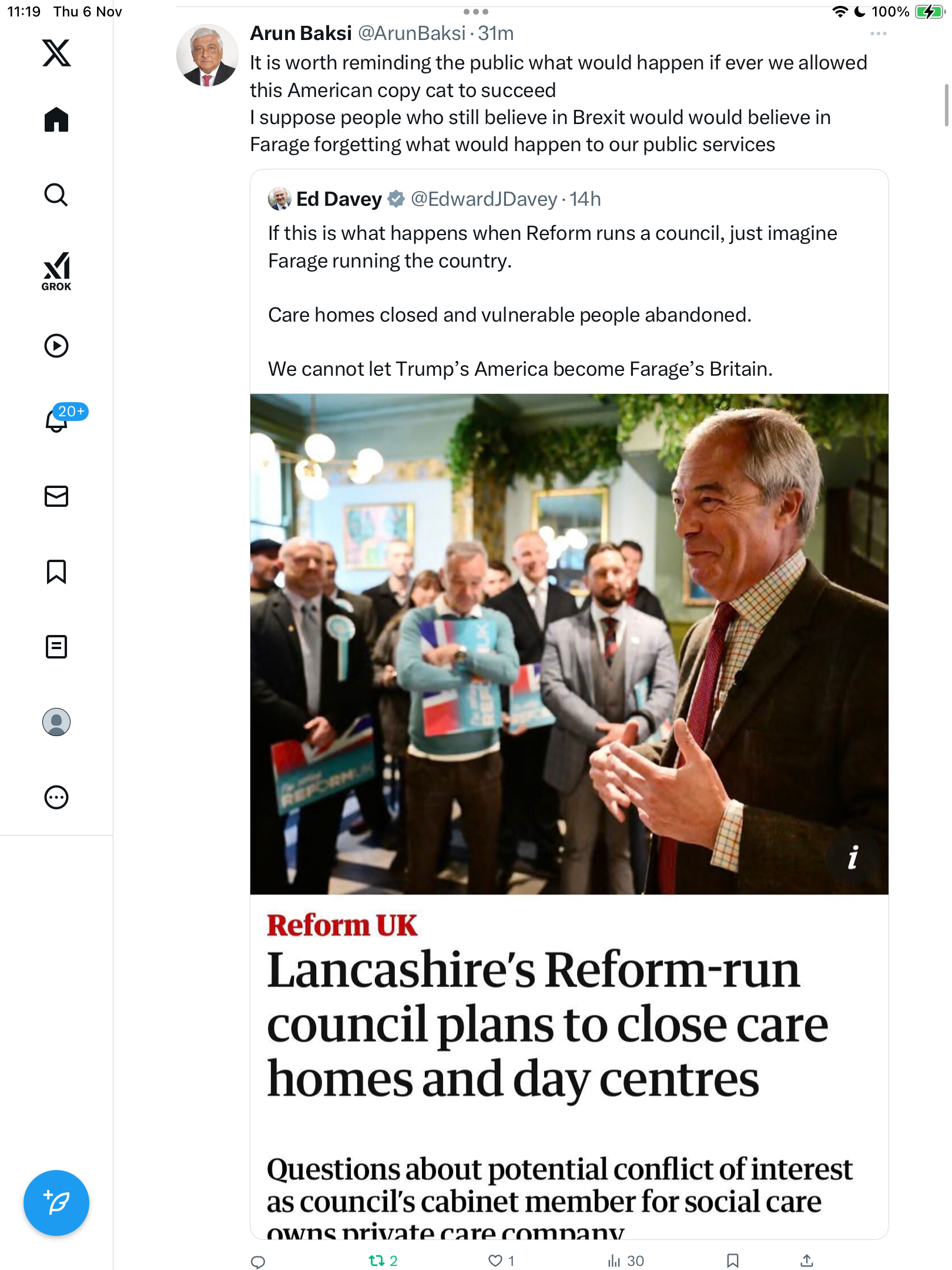This screenshot has height=1270, width=952.
Task: Tap the top three-dot multitasking menu
Action: tap(475, 12)
